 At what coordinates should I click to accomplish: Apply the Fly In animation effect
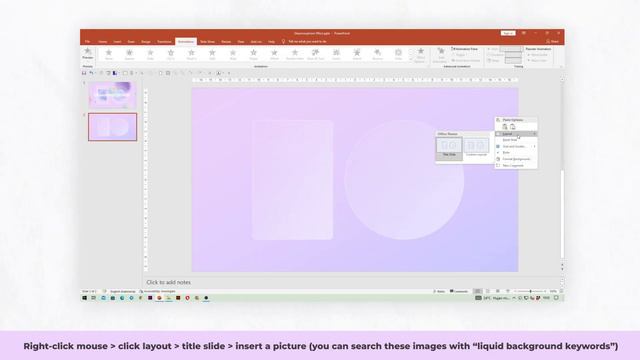171,54
